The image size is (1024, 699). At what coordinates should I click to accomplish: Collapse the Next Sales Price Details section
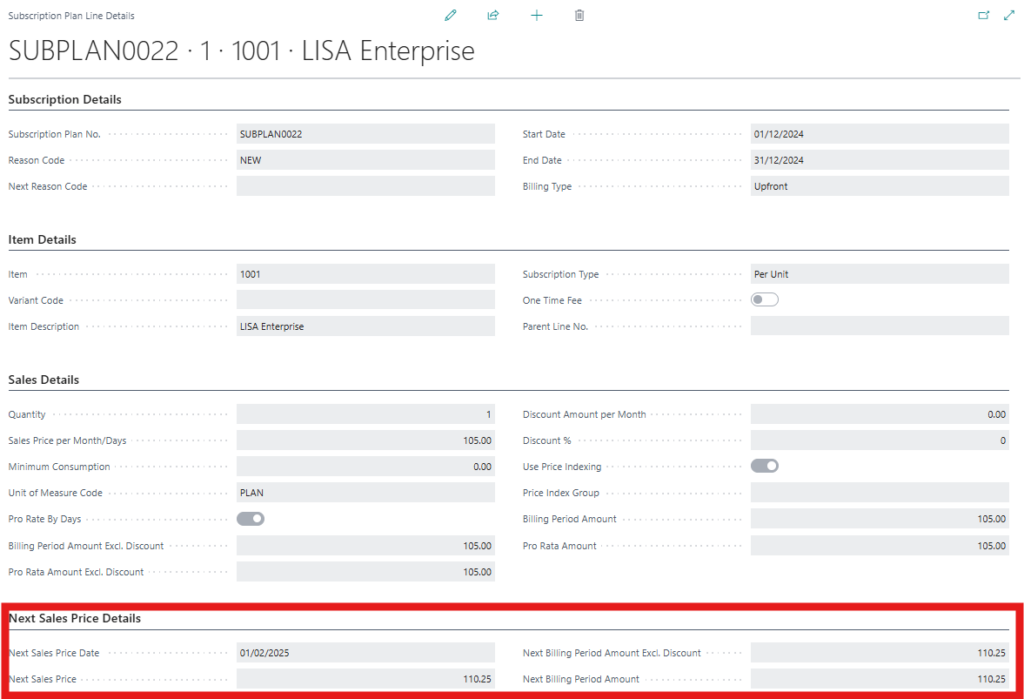coord(75,619)
